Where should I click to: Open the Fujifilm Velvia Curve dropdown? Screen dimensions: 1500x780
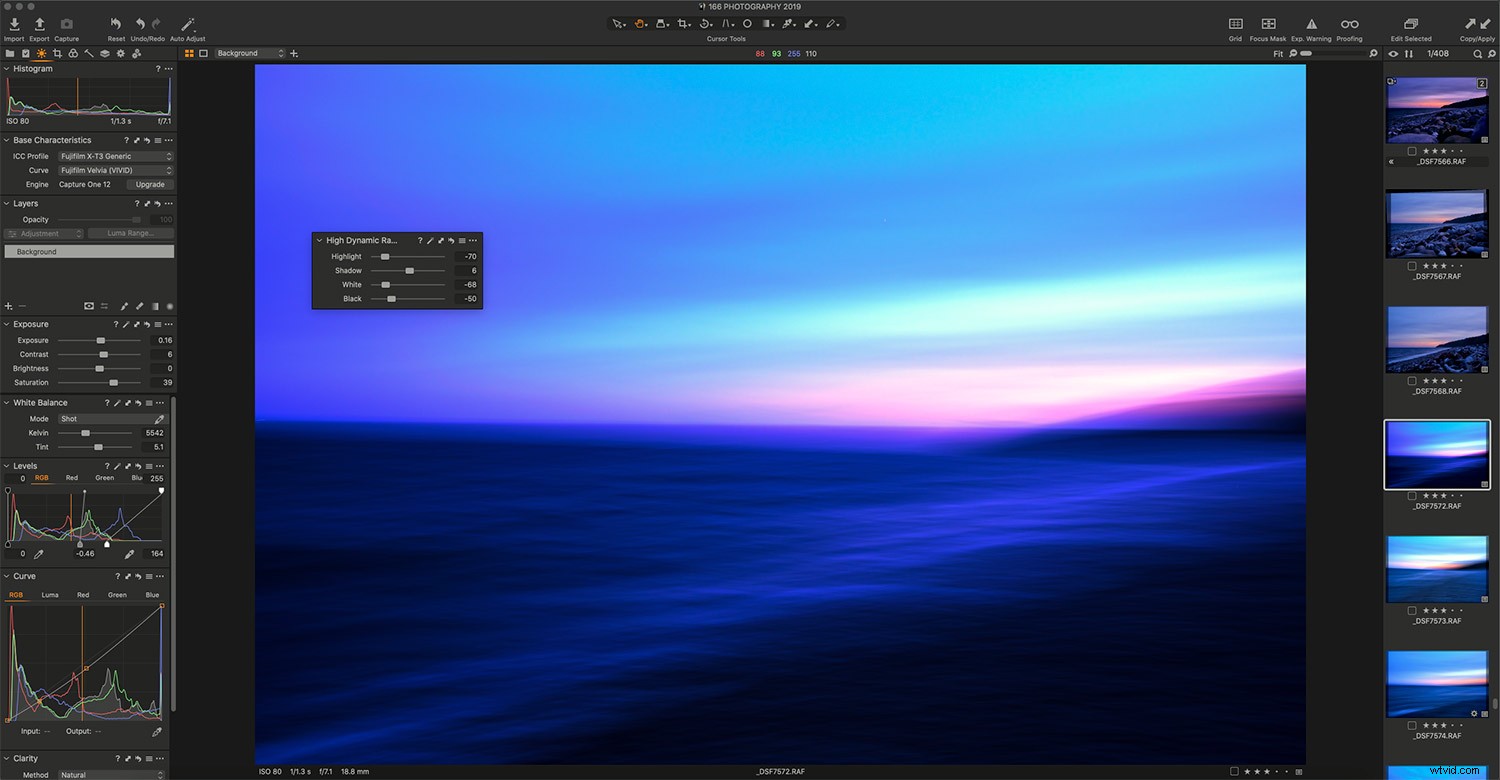tap(115, 170)
